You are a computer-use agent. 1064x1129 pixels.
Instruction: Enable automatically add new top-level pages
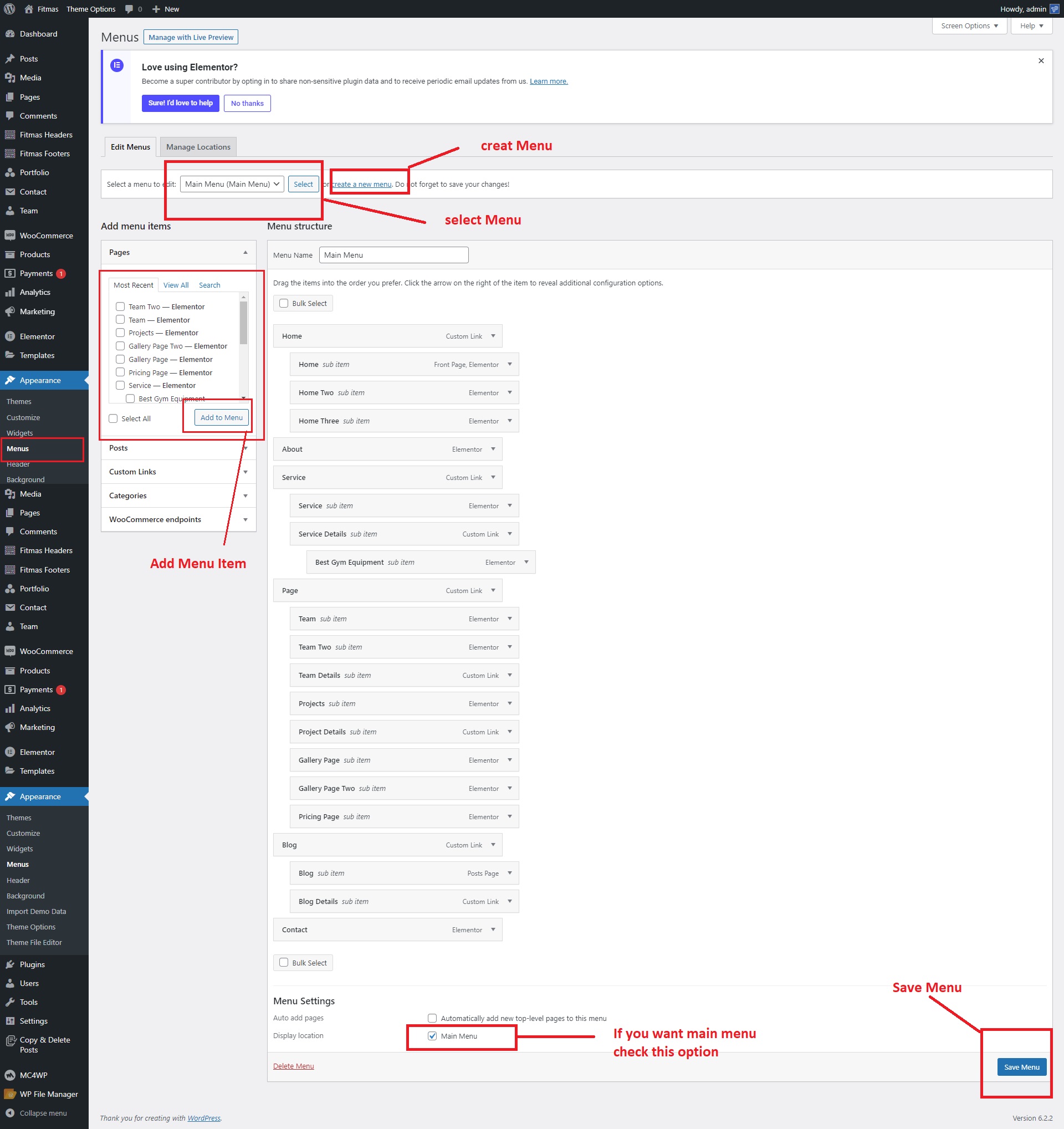(432, 1018)
